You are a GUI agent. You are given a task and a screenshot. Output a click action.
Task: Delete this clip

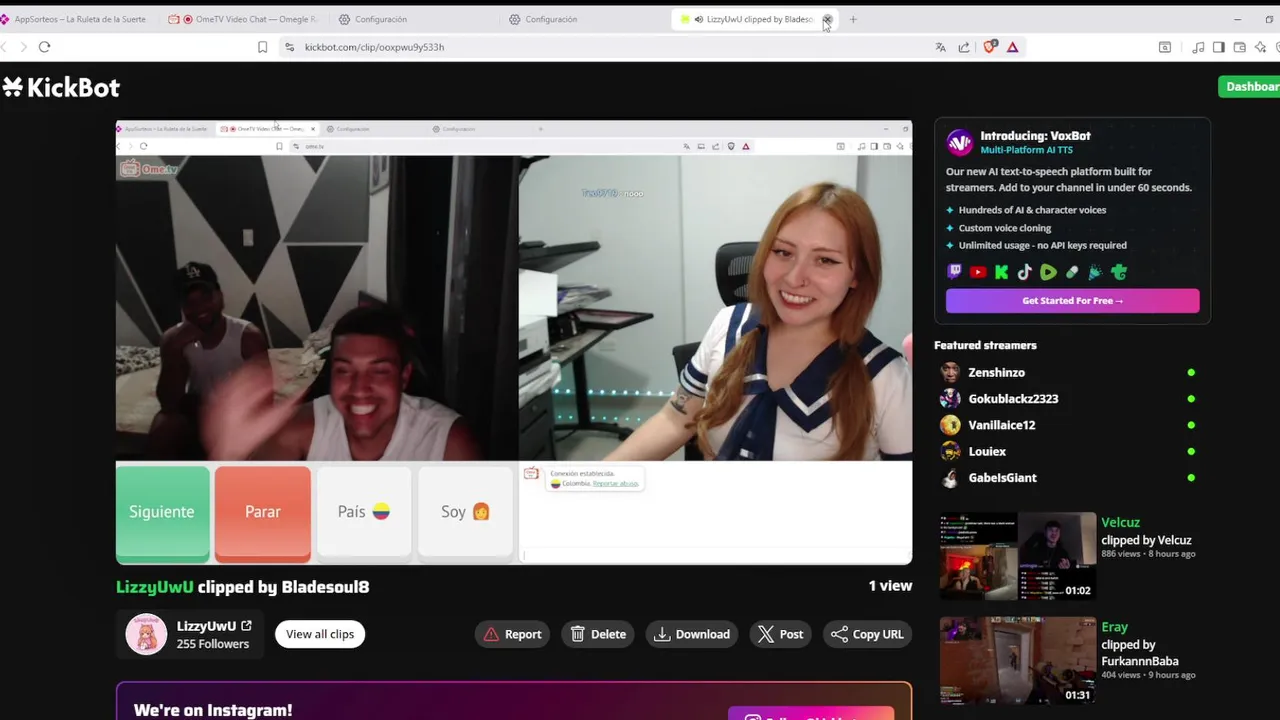tap(598, 634)
